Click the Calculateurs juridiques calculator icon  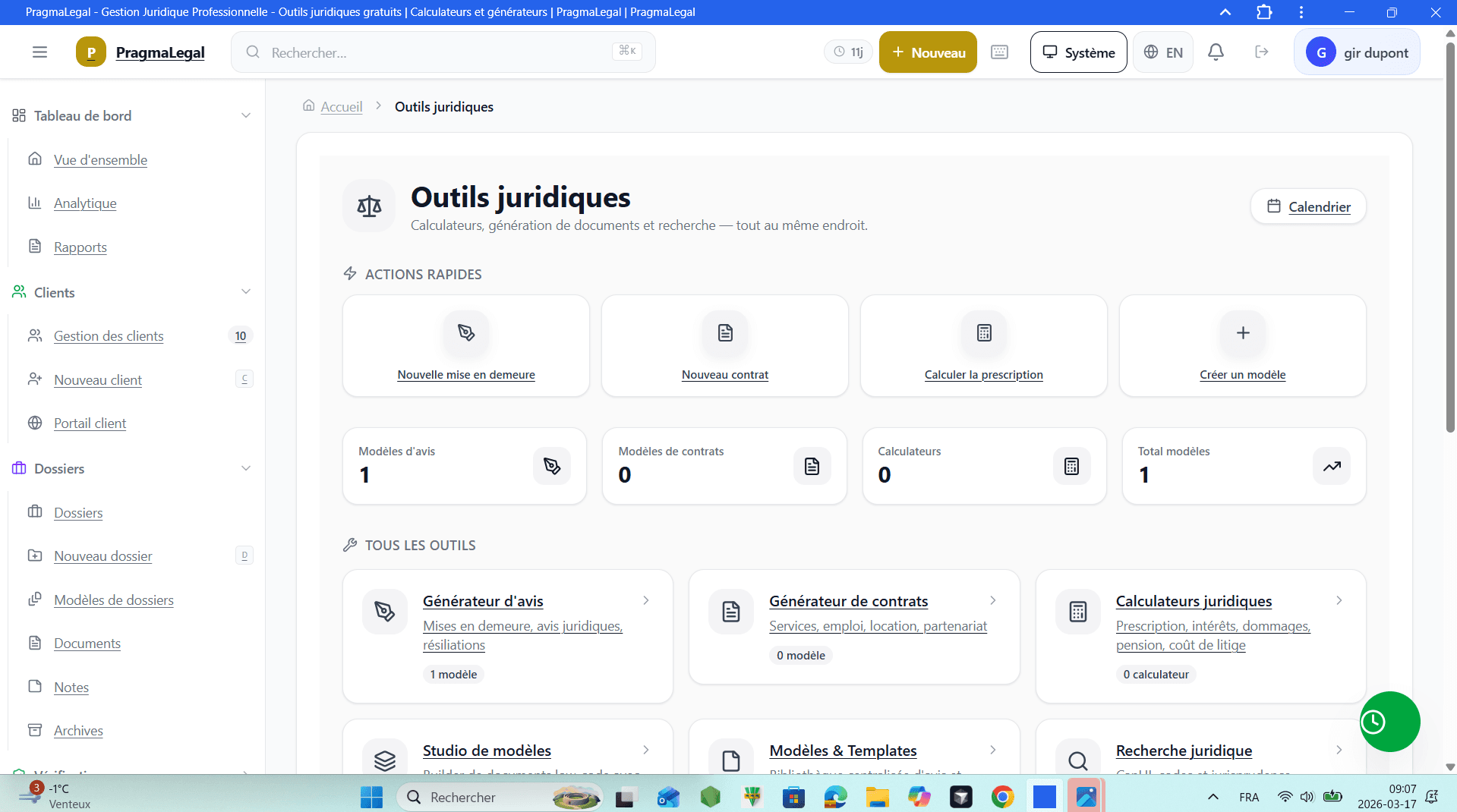(x=1078, y=612)
